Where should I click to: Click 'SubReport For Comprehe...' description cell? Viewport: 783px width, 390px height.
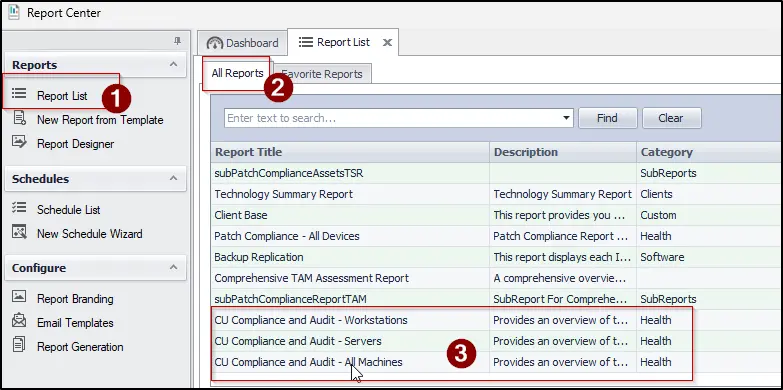click(x=563, y=299)
